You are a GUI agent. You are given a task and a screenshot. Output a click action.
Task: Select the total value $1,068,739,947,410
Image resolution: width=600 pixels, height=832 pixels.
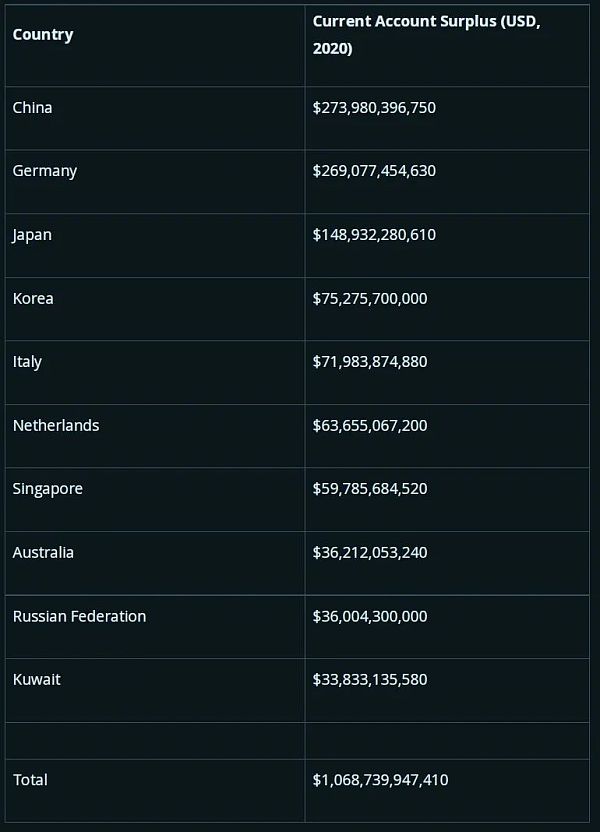click(x=381, y=779)
